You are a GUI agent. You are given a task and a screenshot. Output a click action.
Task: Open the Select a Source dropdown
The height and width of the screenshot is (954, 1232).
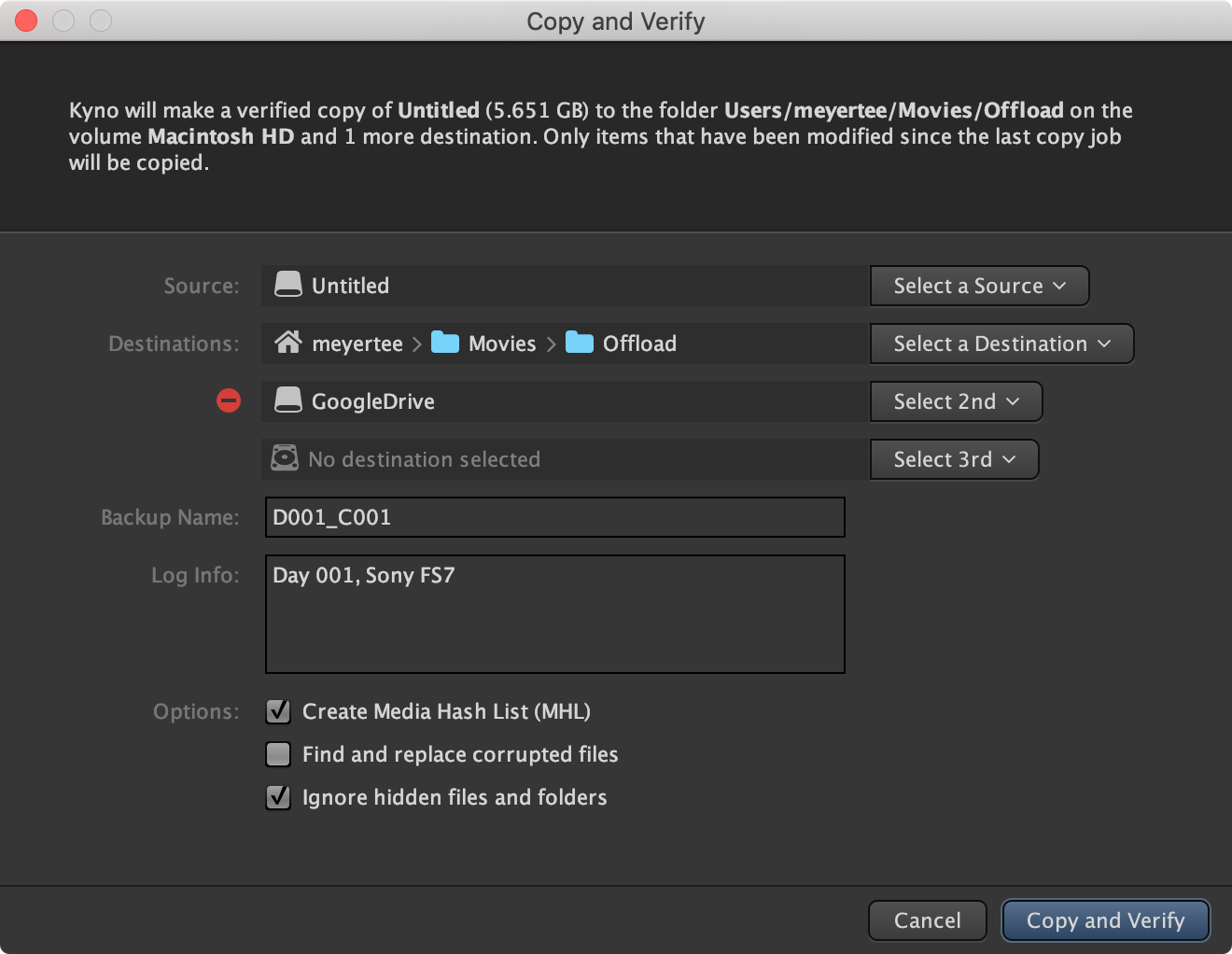click(x=980, y=286)
